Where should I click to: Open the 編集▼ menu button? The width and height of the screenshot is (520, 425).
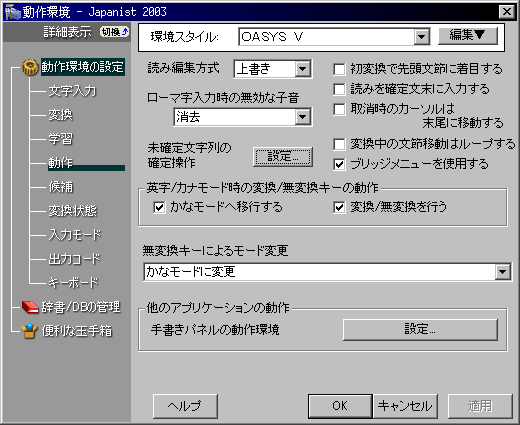(x=468, y=35)
